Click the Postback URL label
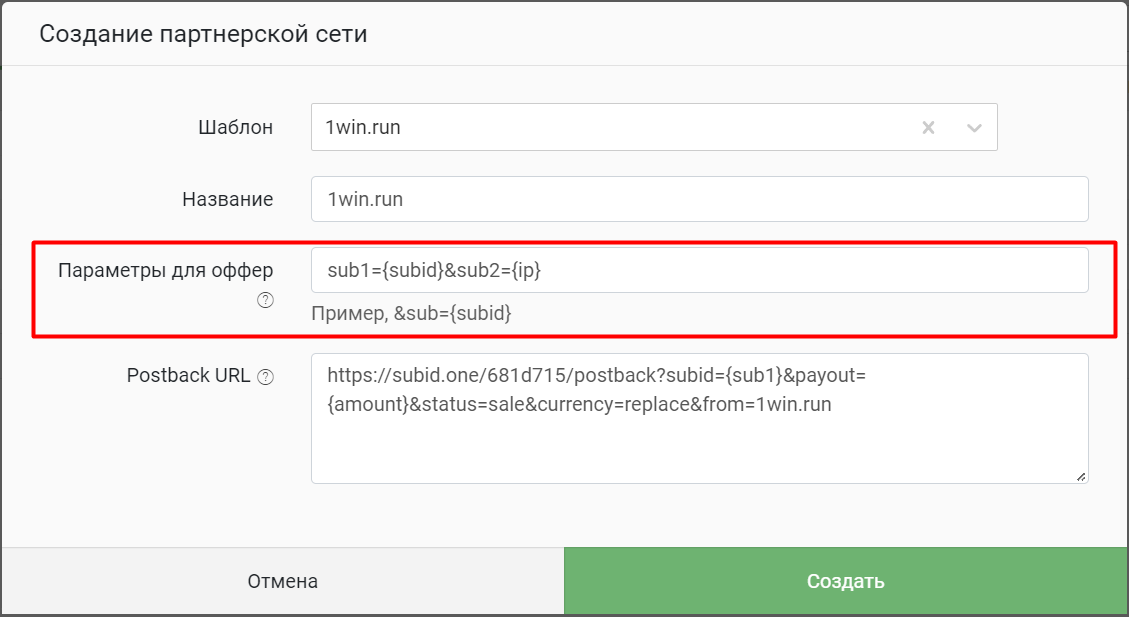This screenshot has width=1129, height=617. click(189, 375)
